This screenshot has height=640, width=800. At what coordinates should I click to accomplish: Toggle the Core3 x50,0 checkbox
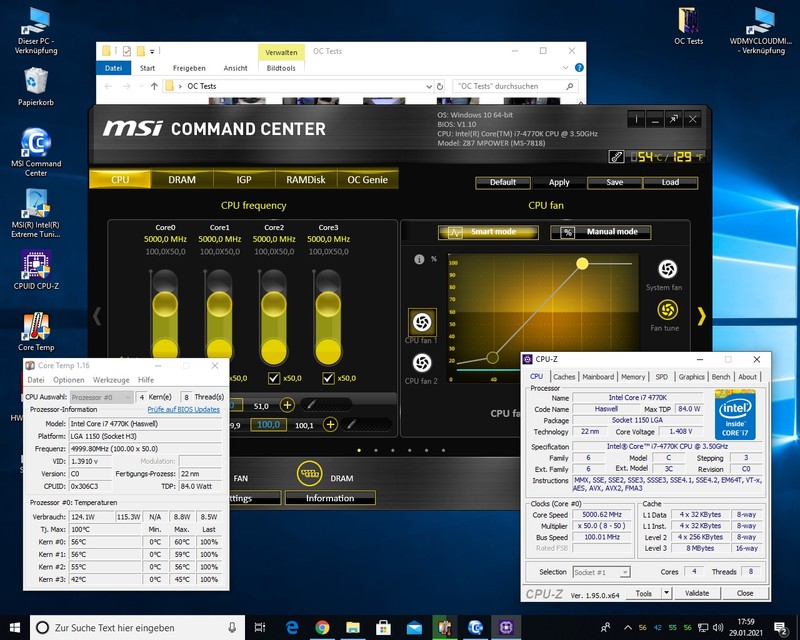[x=328, y=378]
